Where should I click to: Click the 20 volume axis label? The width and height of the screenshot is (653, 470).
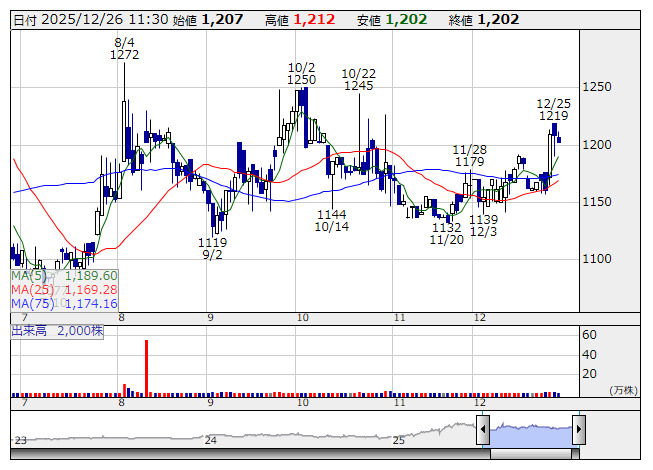[589, 374]
